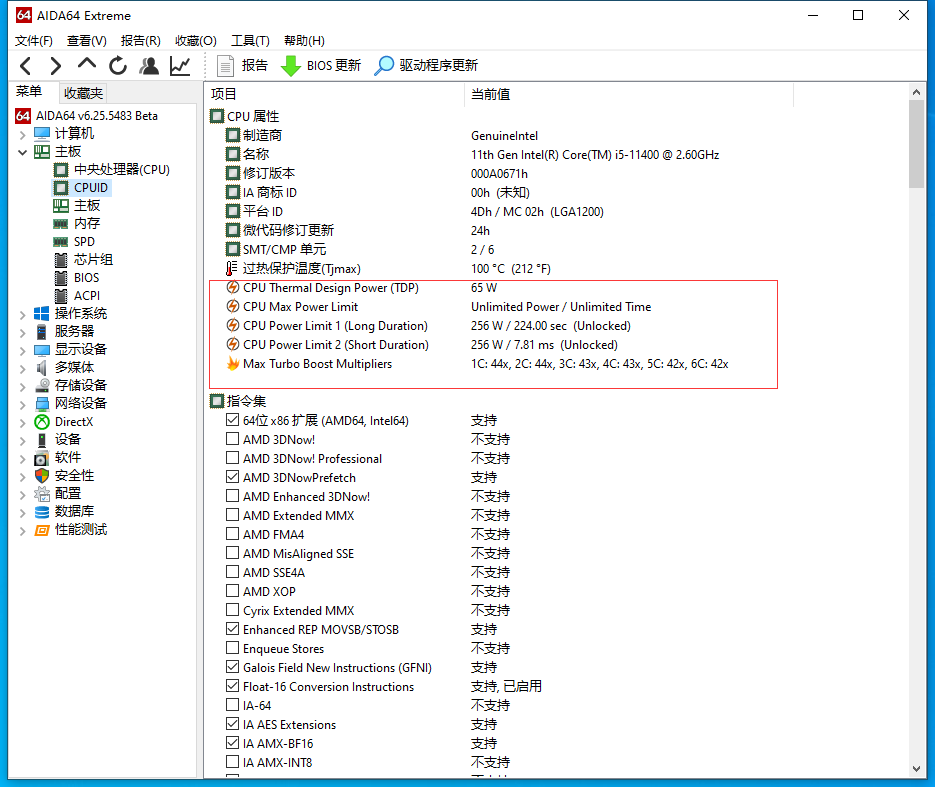Click the BIOS 更新 green download arrow
The image size is (935, 787).
click(290, 66)
